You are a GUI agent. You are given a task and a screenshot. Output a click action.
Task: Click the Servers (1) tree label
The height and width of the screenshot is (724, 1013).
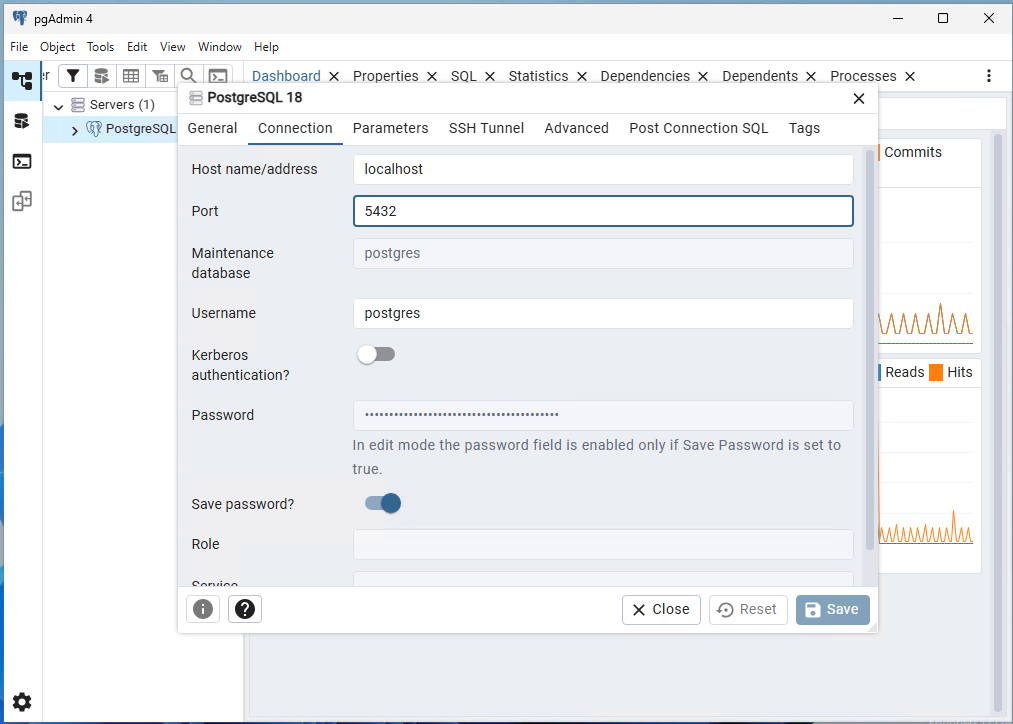[122, 105]
